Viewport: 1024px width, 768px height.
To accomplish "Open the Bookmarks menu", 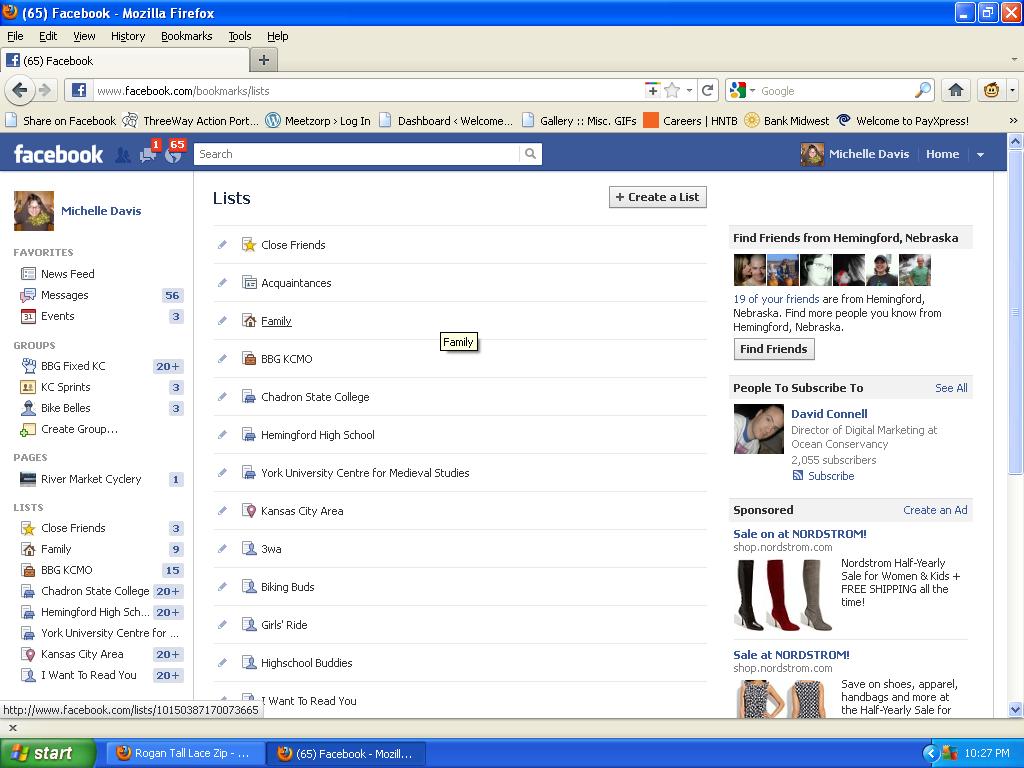I will point(187,36).
